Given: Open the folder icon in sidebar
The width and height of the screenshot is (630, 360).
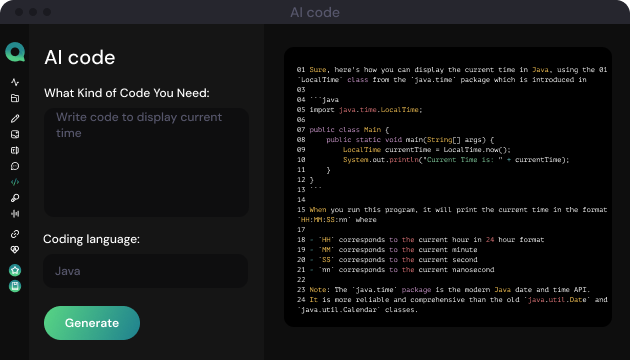Looking at the screenshot, I should click(15, 98).
